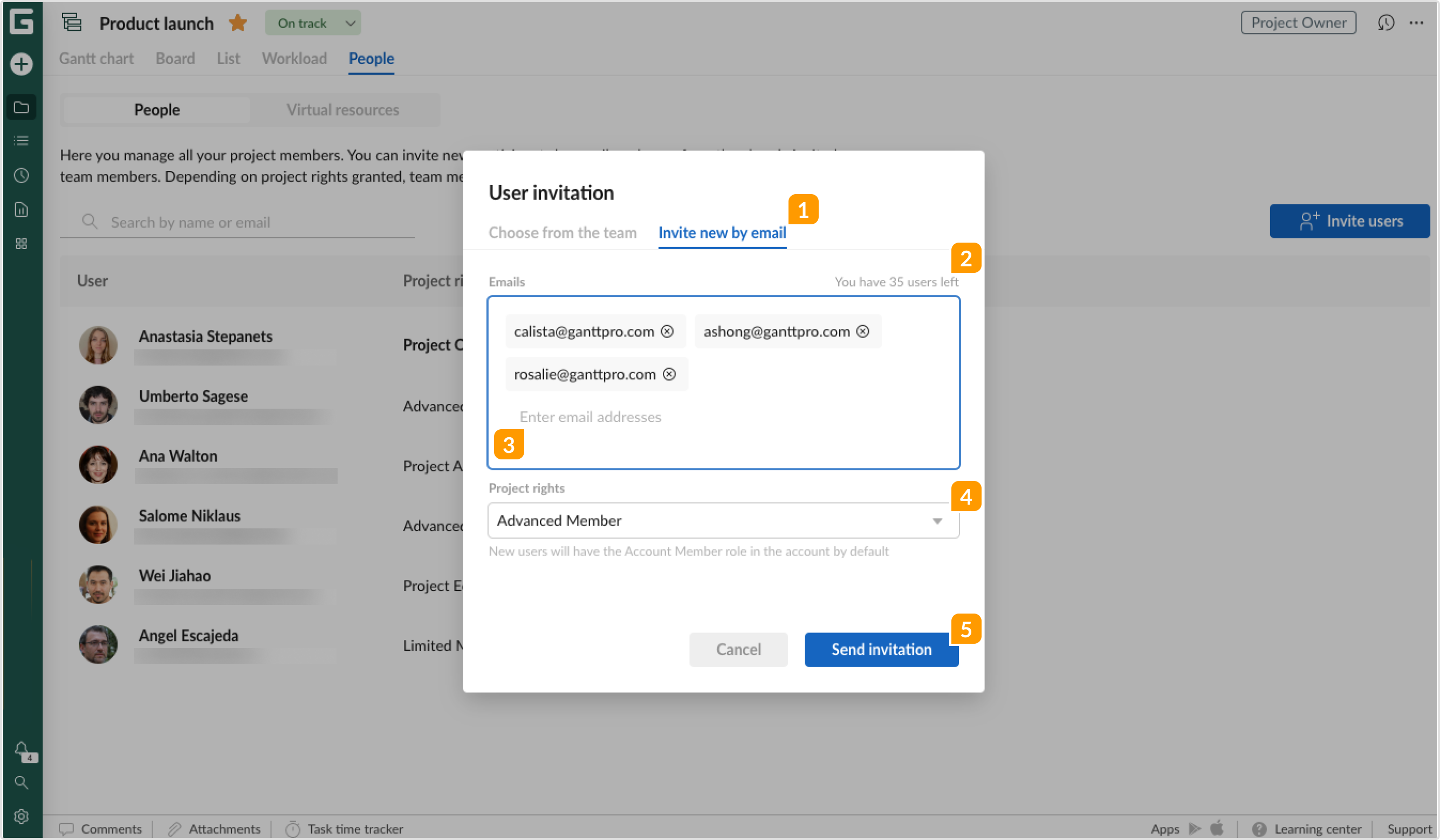The image size is (1440, 840).
Task: View project history with the clock icon top right
Action: coord(1386,23)
